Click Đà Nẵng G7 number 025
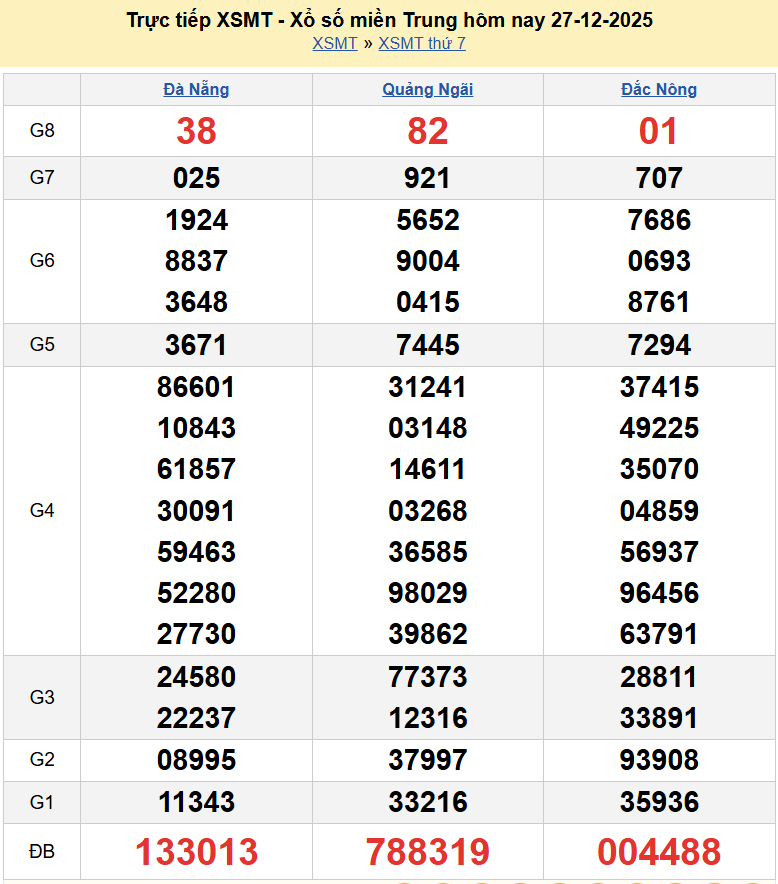778x884 pixels. coord(196,178)
